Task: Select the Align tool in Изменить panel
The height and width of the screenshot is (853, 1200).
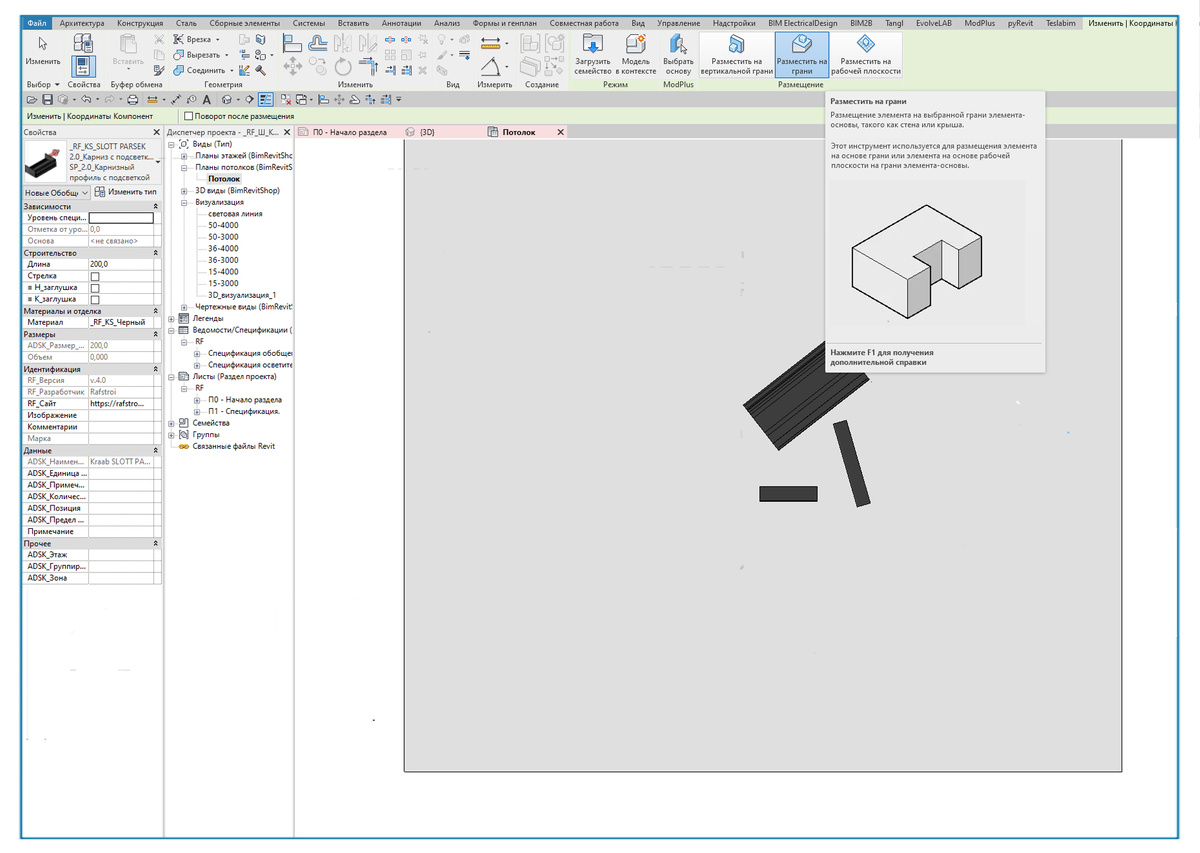Action: click(292, 42)
